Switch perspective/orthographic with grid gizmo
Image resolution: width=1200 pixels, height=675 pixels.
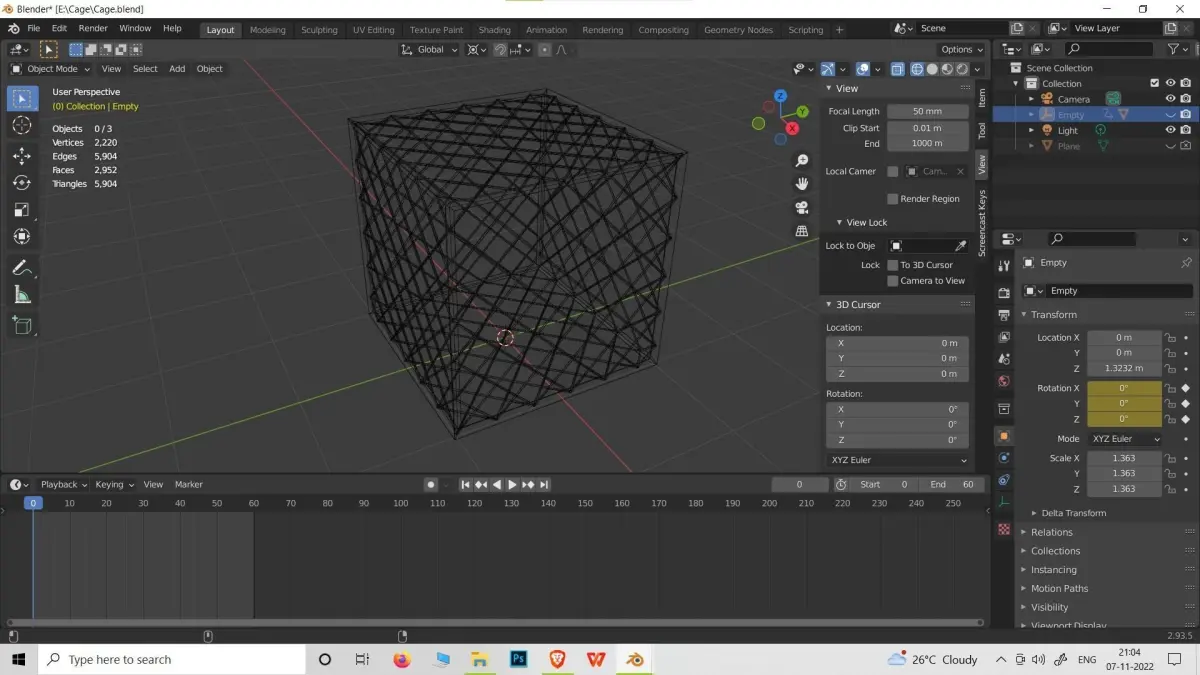pyautogui.click(x=801, y=231)
